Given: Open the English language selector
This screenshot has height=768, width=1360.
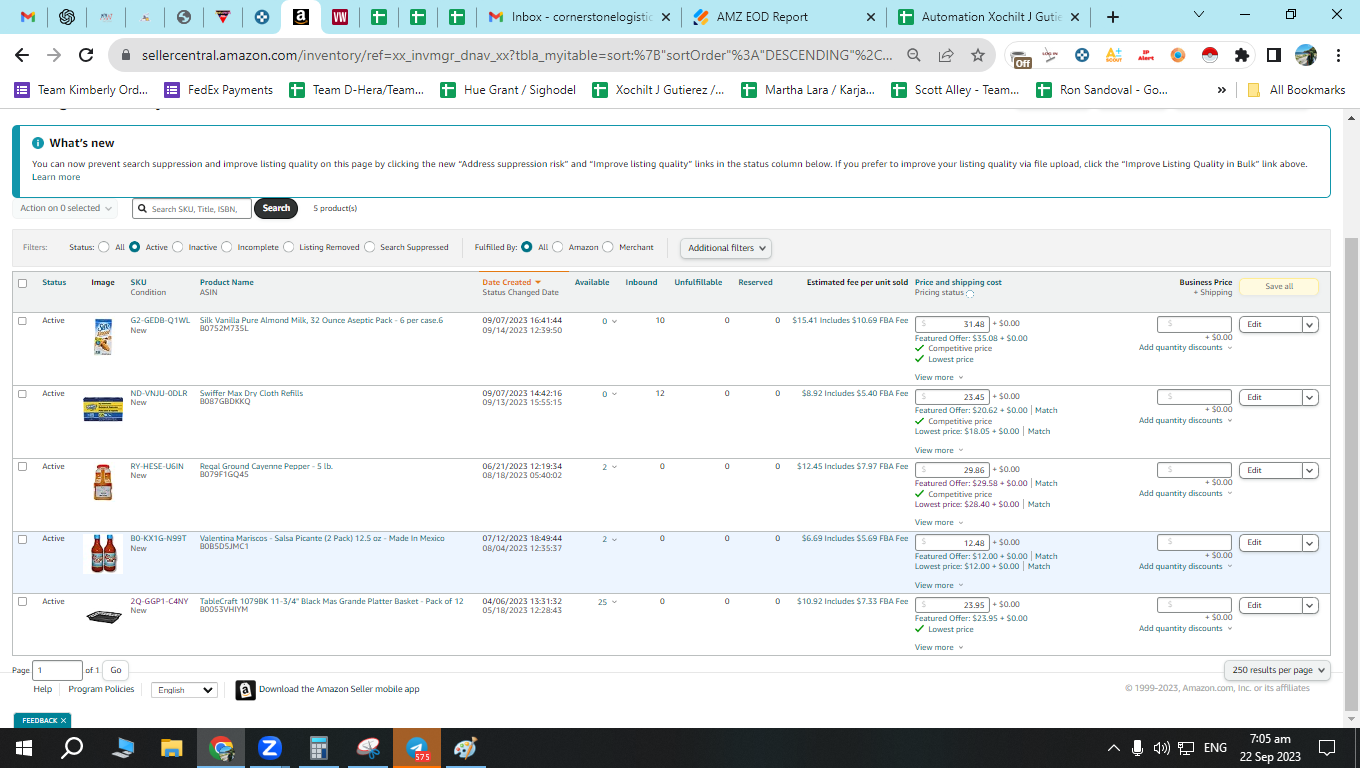Looking at the screenshot, I should [184, 690].
